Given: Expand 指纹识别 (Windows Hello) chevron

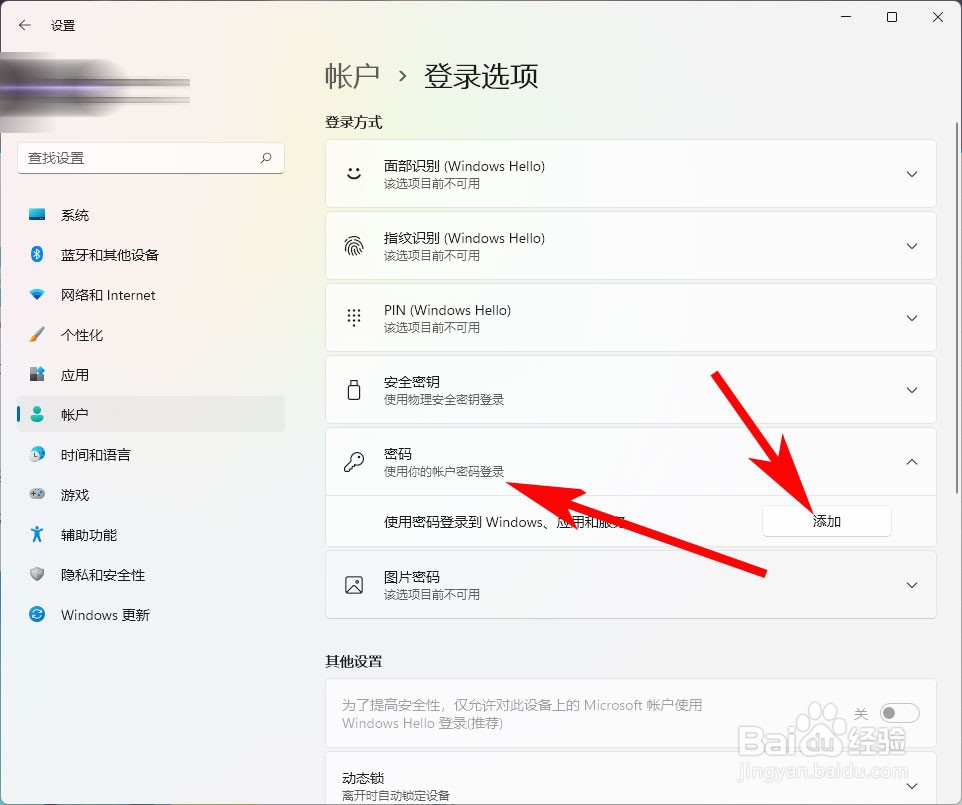Looking at the screenshot, I should pos(912,246).
